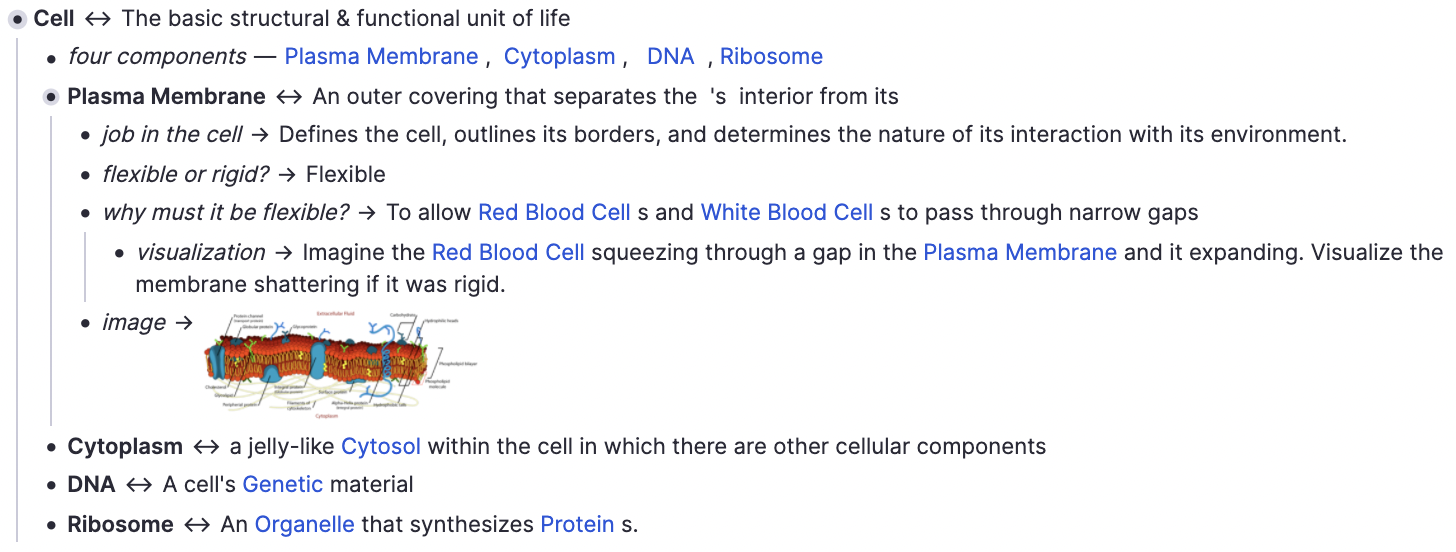Click the bullet next to 'visualization'
This screenshot has width=1456, height=552.
pos(119,253)
